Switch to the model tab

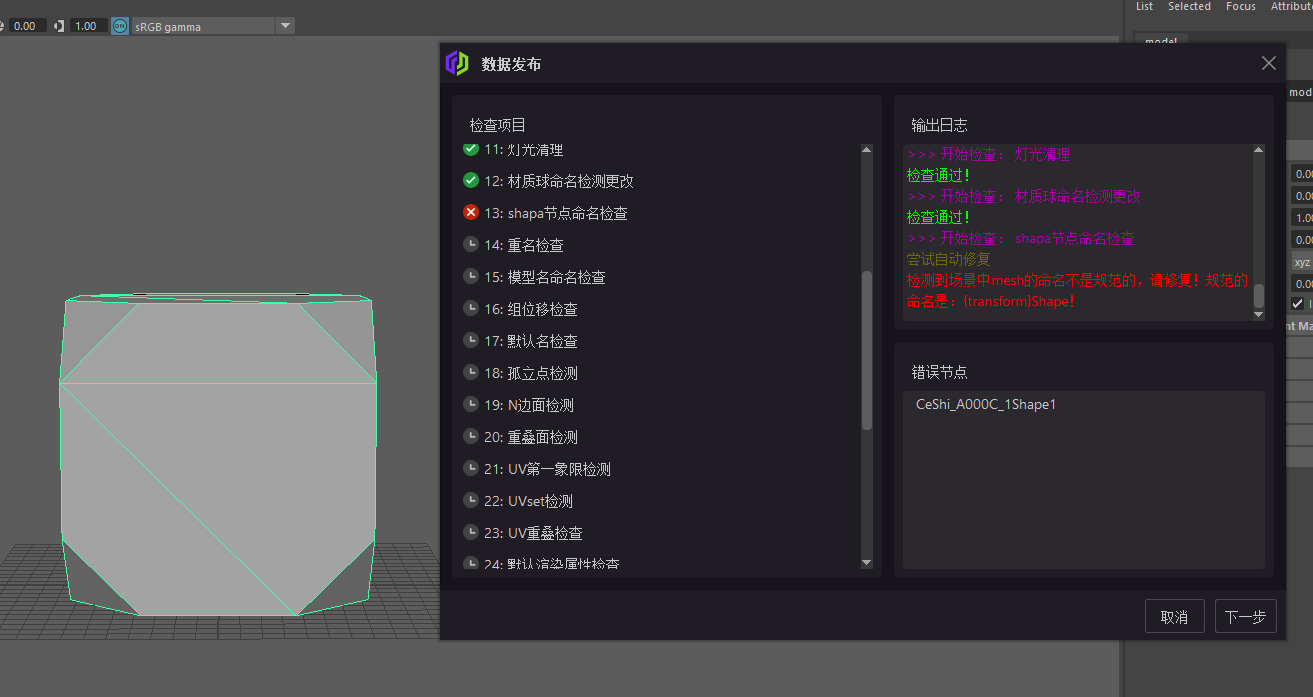(x=1161, y=42)
